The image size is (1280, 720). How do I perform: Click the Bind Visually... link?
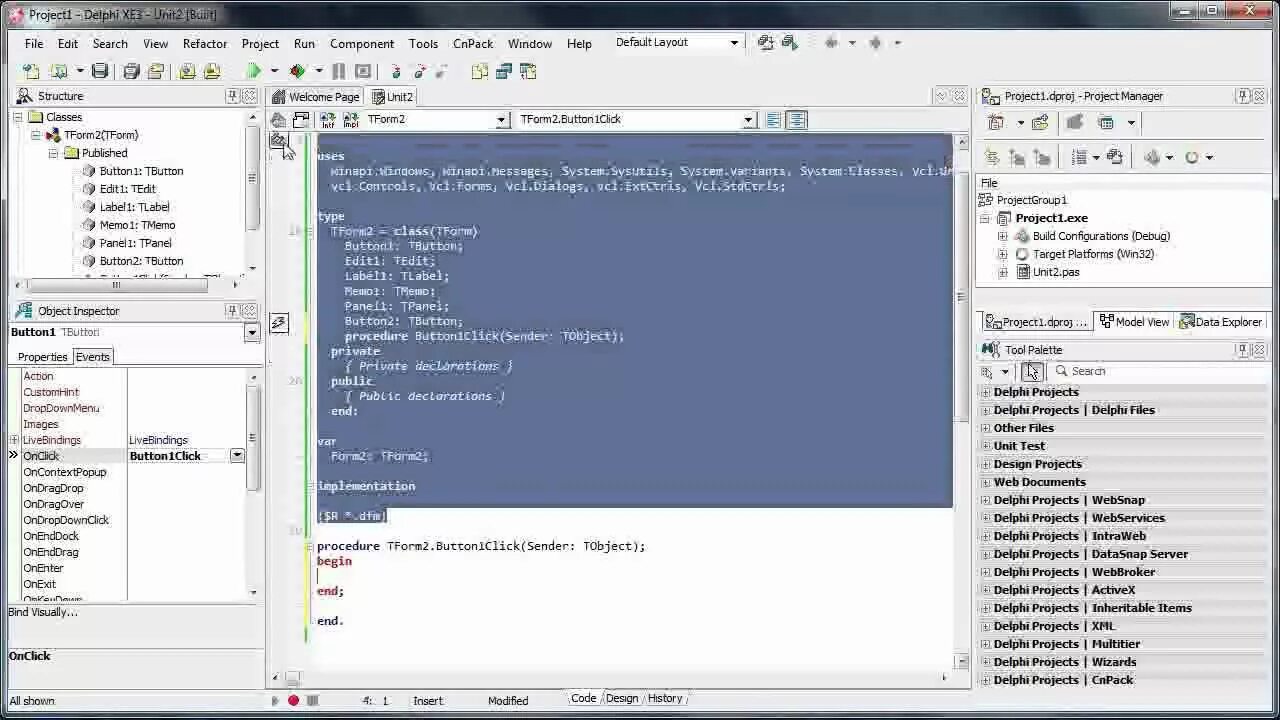point(43,612)
